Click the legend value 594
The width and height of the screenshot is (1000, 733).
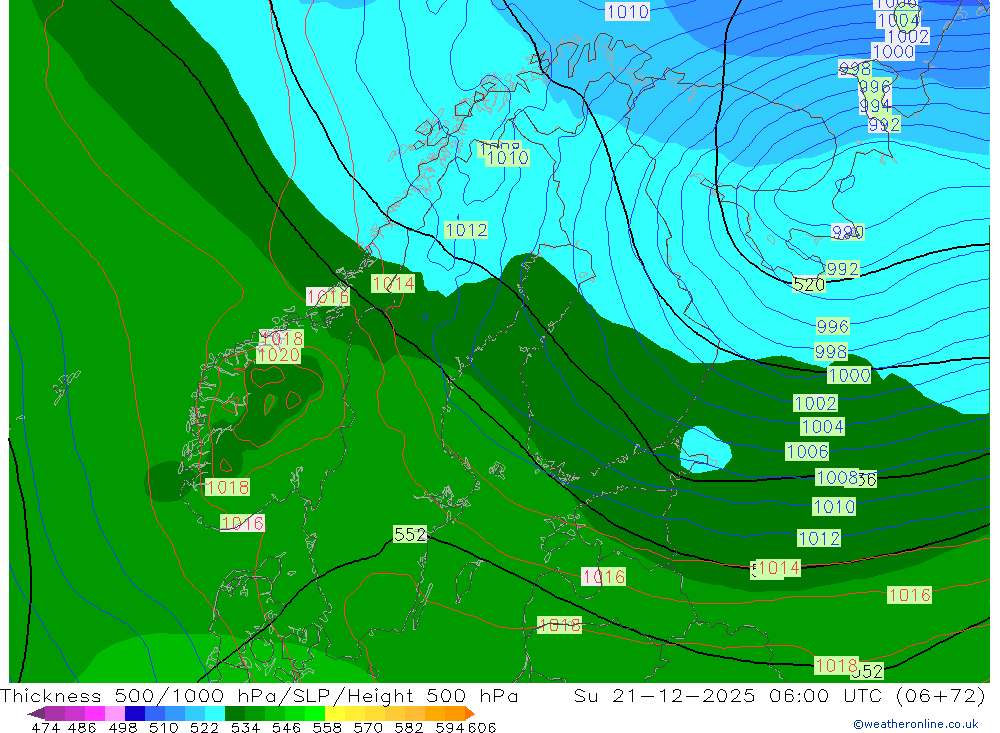450,727
